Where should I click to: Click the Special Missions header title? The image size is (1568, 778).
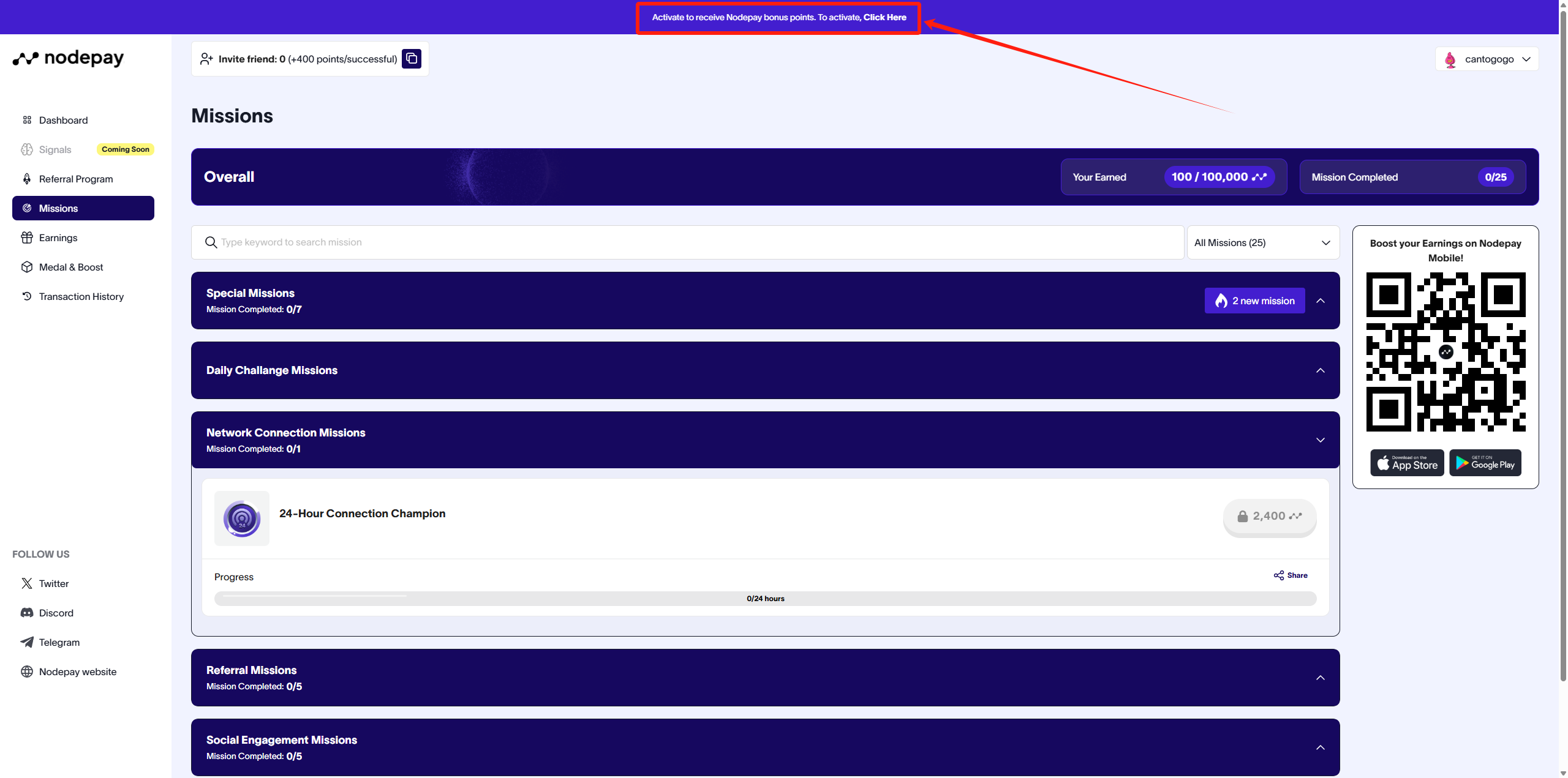click(x=251, y=293)
